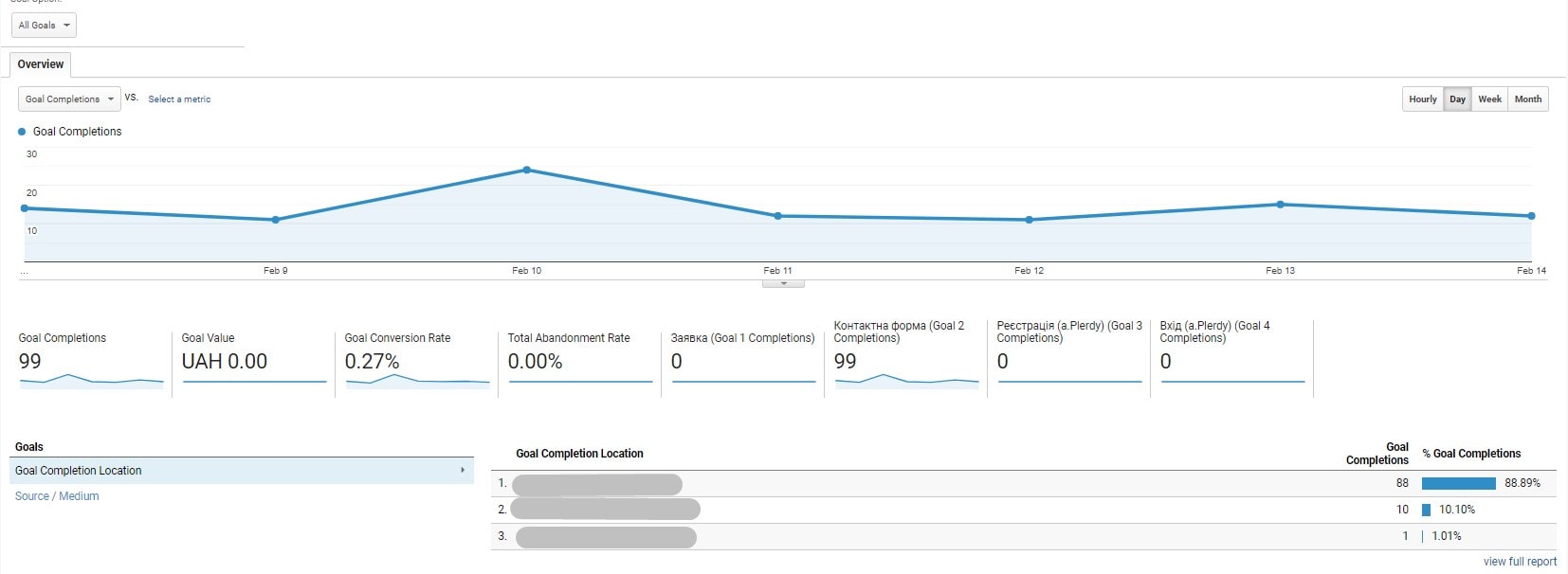The width and height of the screenshot is (1568, 574).
Task: Click the arrow beside Goal Completion Location
Action: (463, 470)
